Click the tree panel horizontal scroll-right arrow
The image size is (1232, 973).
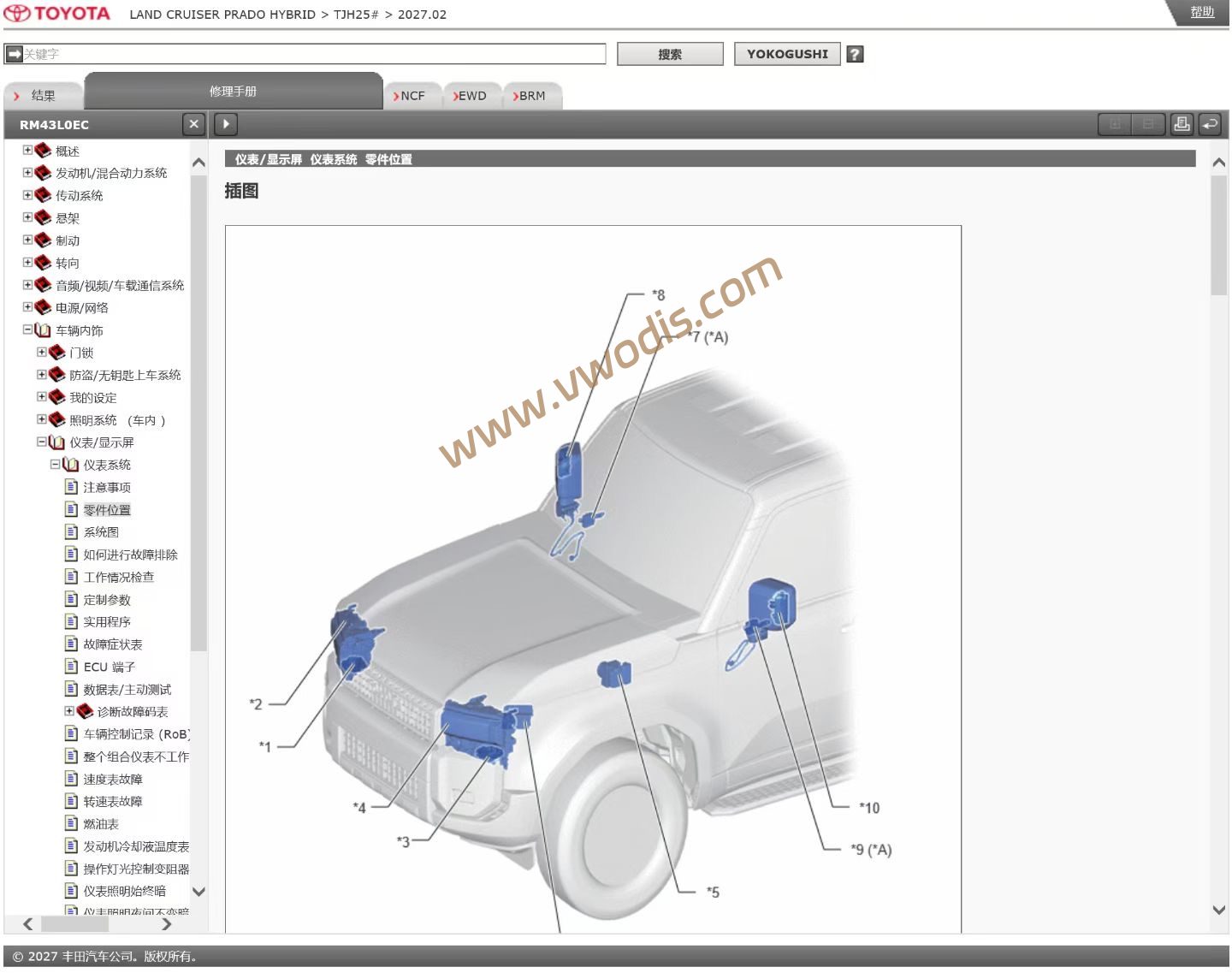coord(166,923)
